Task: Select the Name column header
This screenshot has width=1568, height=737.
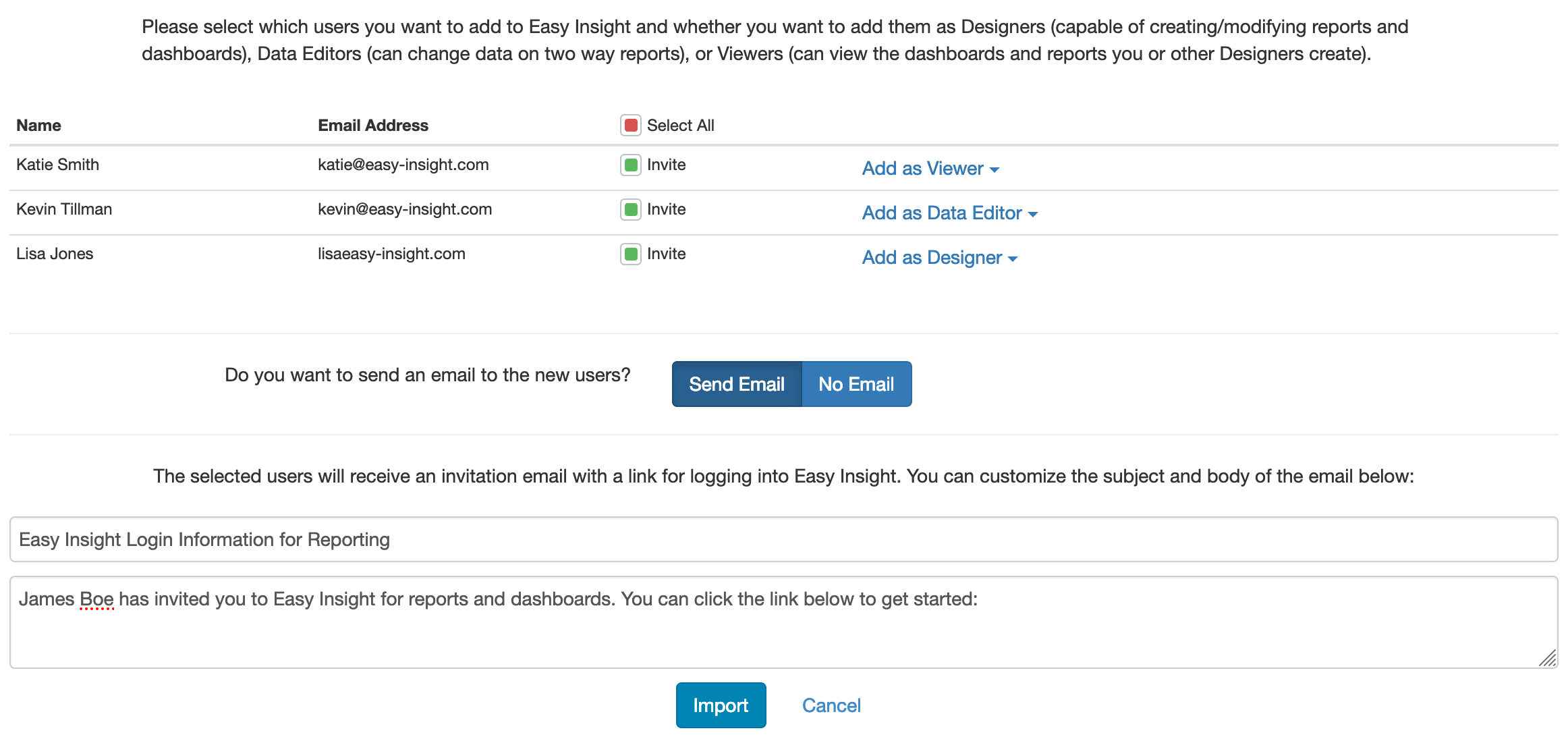Action: click(38, 125)
